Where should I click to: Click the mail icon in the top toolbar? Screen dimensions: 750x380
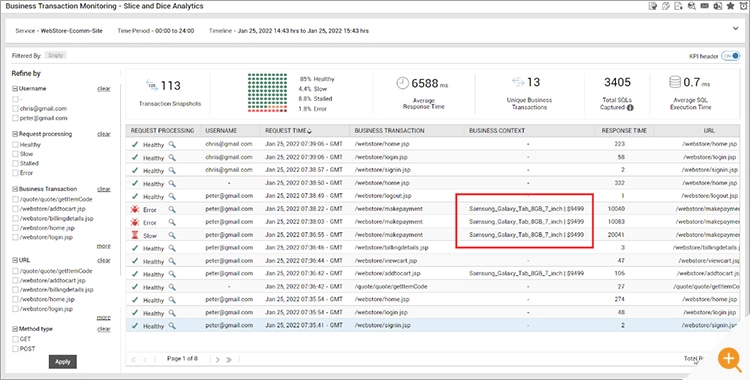705,6
